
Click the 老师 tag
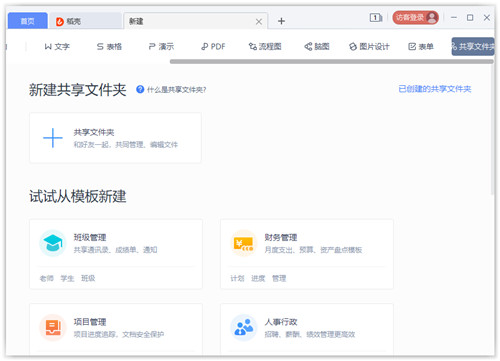click(x=47, y=278)
